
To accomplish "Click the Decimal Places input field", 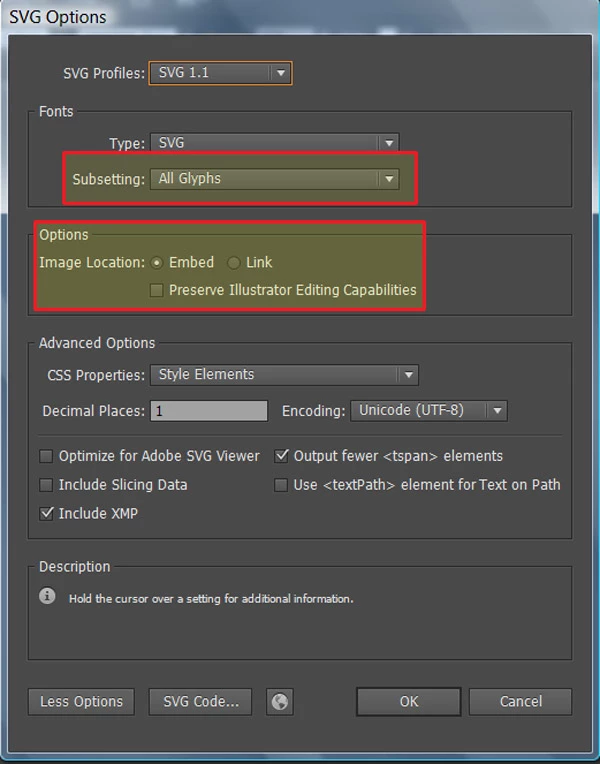I will click(209, 411).
